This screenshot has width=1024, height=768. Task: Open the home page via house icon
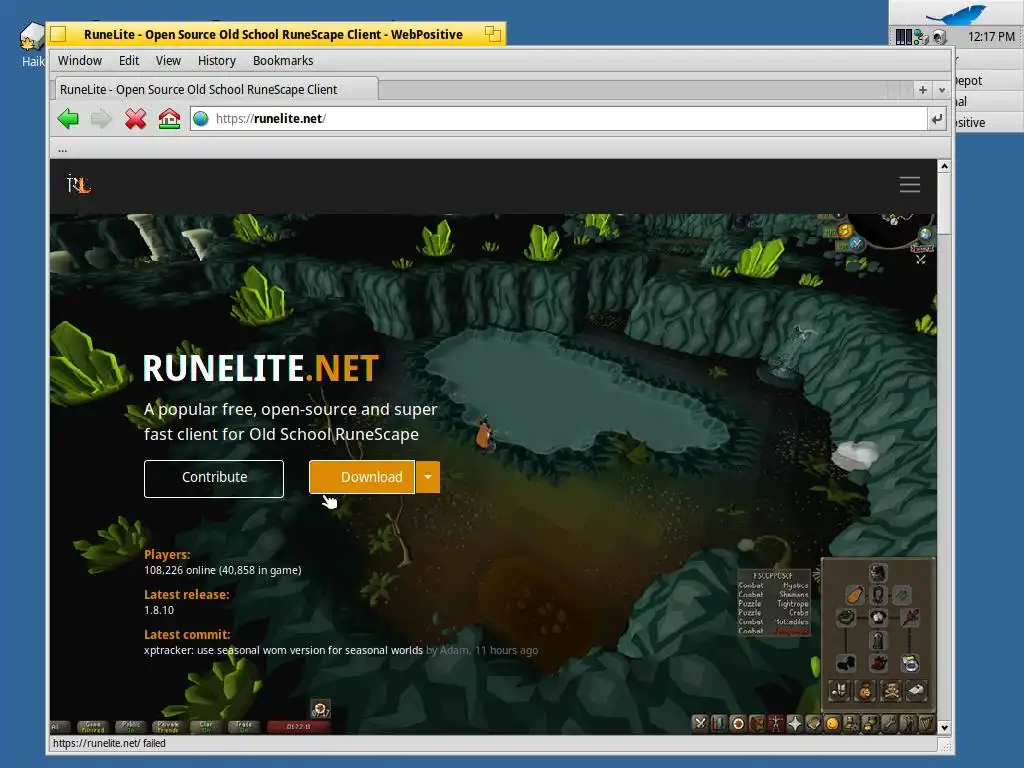click(169, 119)
